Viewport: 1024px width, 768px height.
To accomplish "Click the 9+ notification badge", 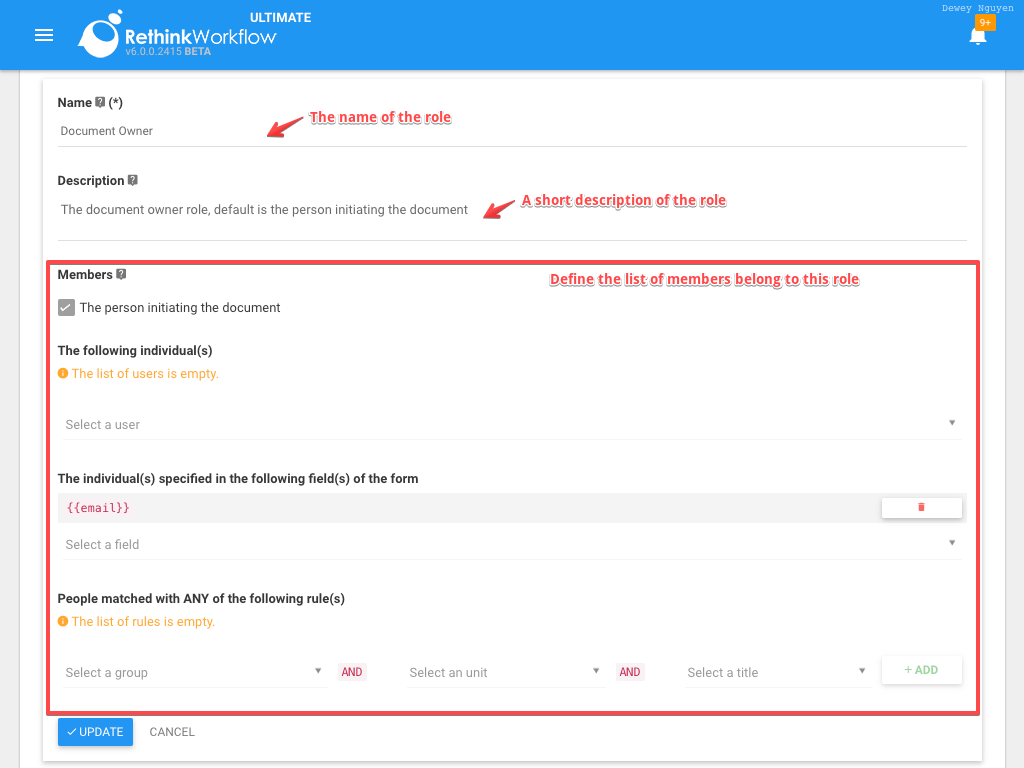I will (x=986, y=21).
